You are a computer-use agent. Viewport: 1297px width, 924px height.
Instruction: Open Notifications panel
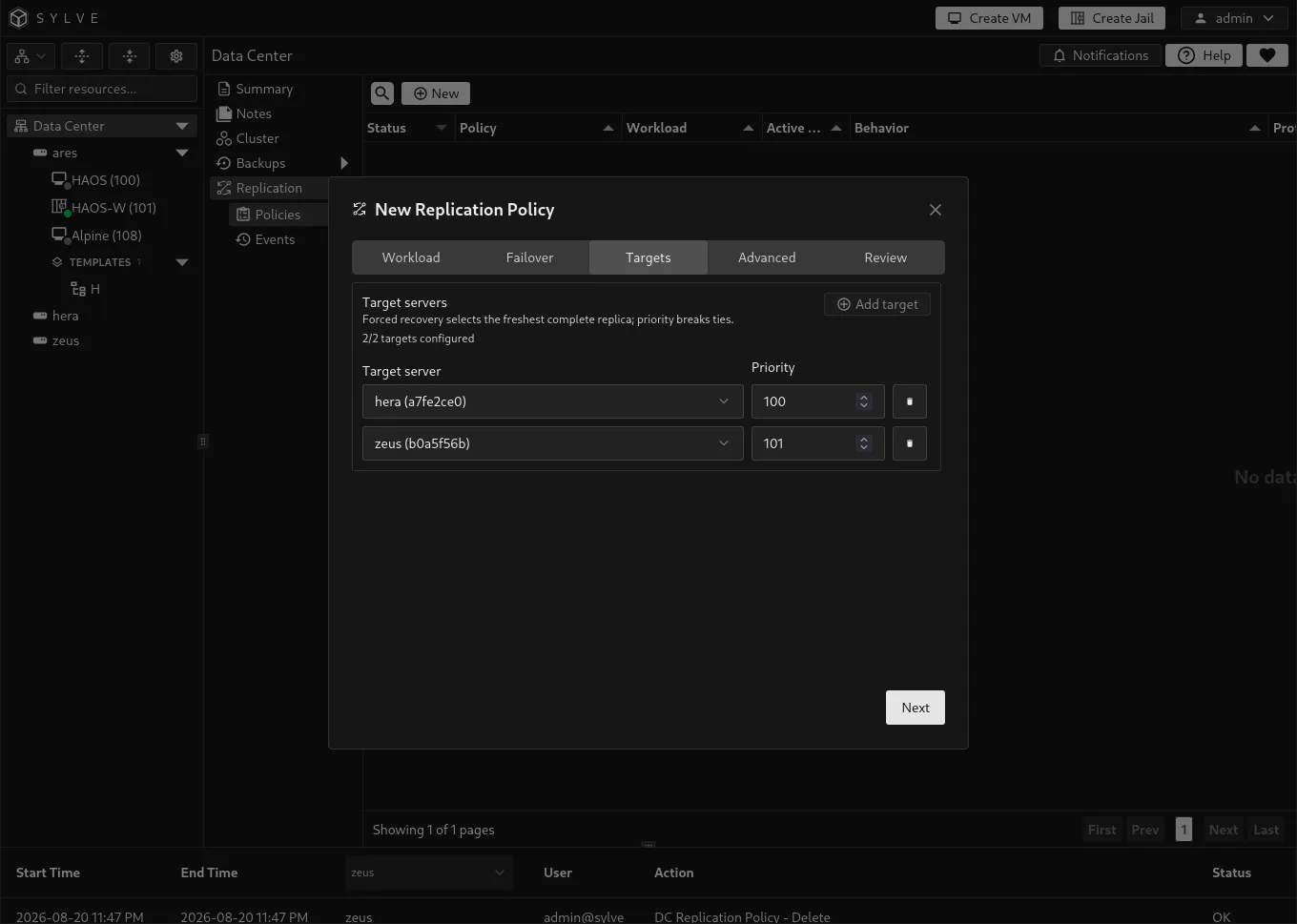point(1101,55)
